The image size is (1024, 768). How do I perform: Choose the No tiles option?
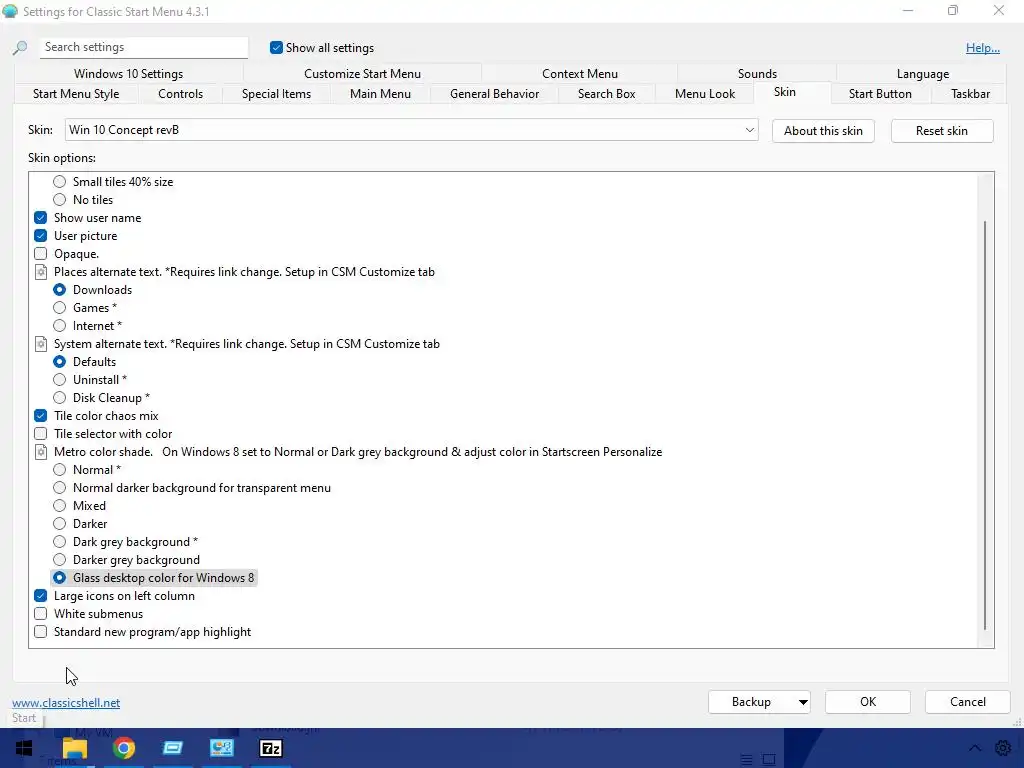click(x=59, y=200)
